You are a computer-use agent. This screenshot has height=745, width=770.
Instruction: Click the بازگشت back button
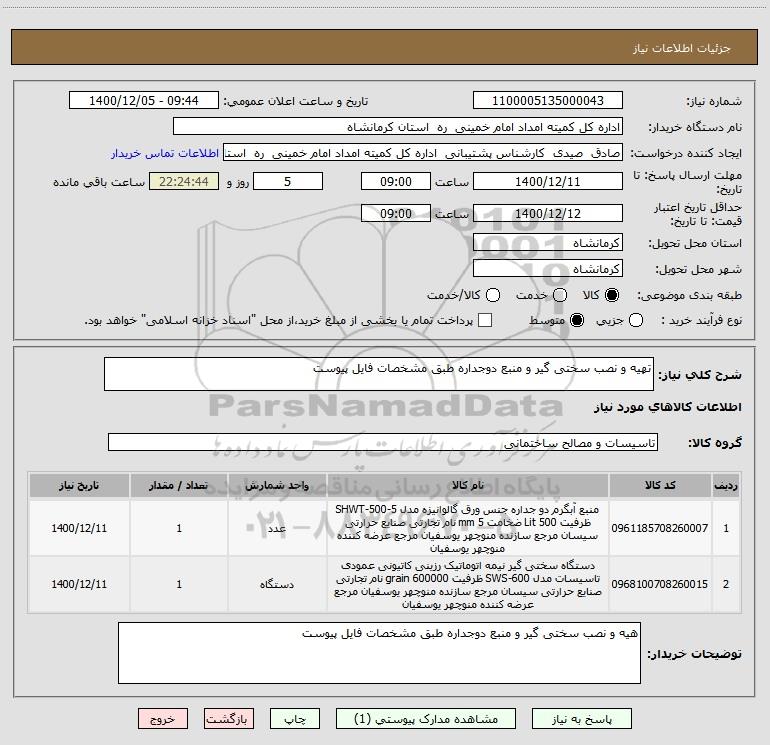click(x=229, y=719)
